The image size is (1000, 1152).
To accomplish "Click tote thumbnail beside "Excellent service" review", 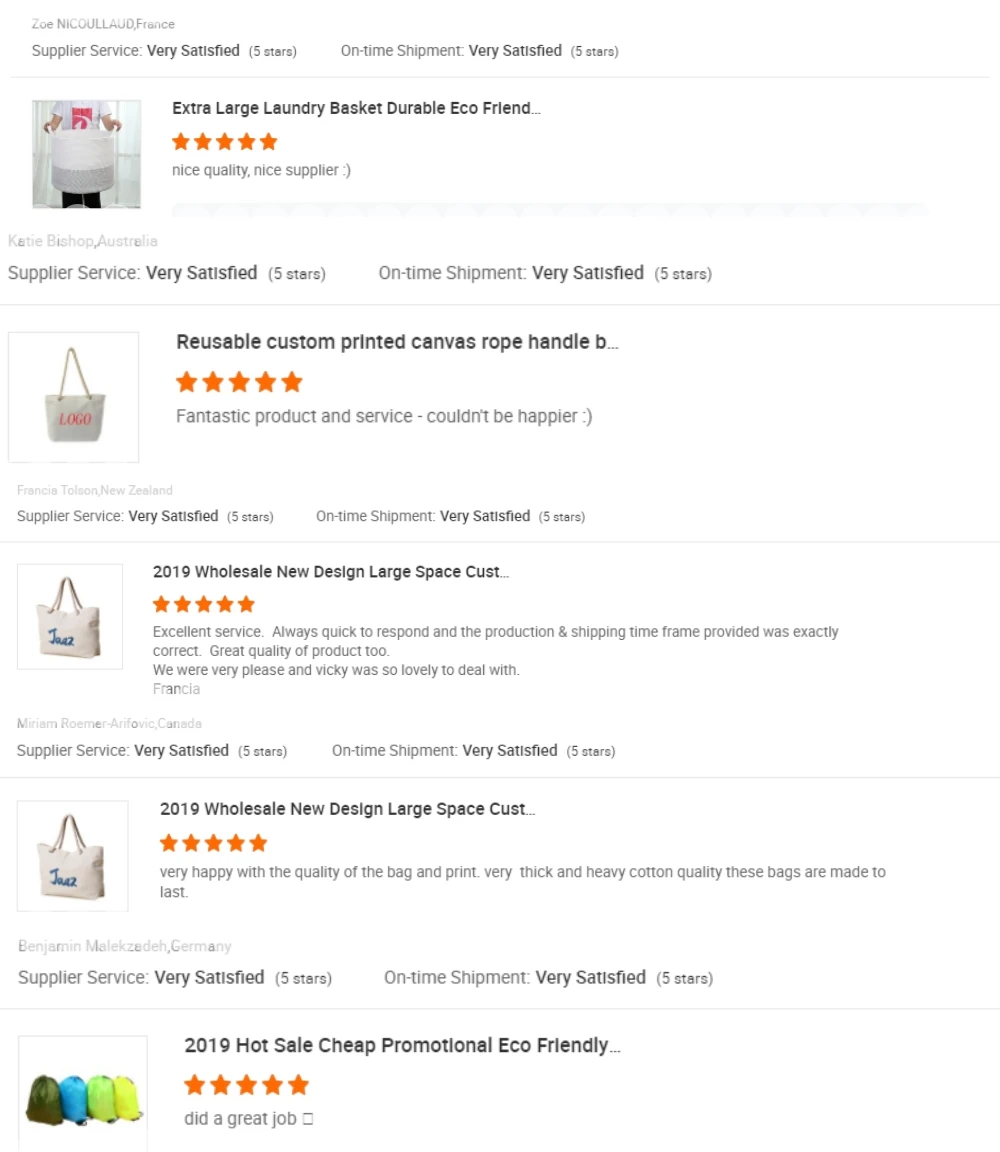I will 70,617.
